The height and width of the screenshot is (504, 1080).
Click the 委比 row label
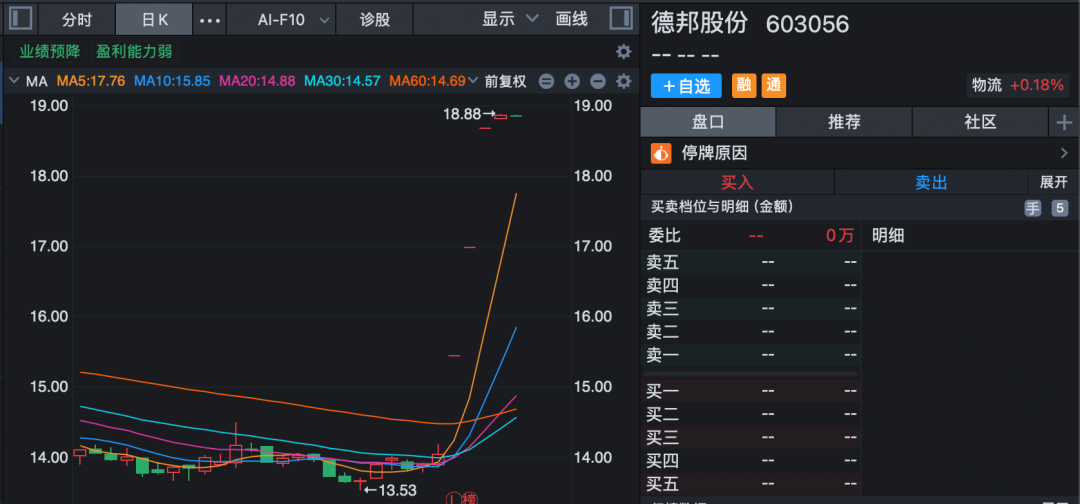[x=664, y=236]
